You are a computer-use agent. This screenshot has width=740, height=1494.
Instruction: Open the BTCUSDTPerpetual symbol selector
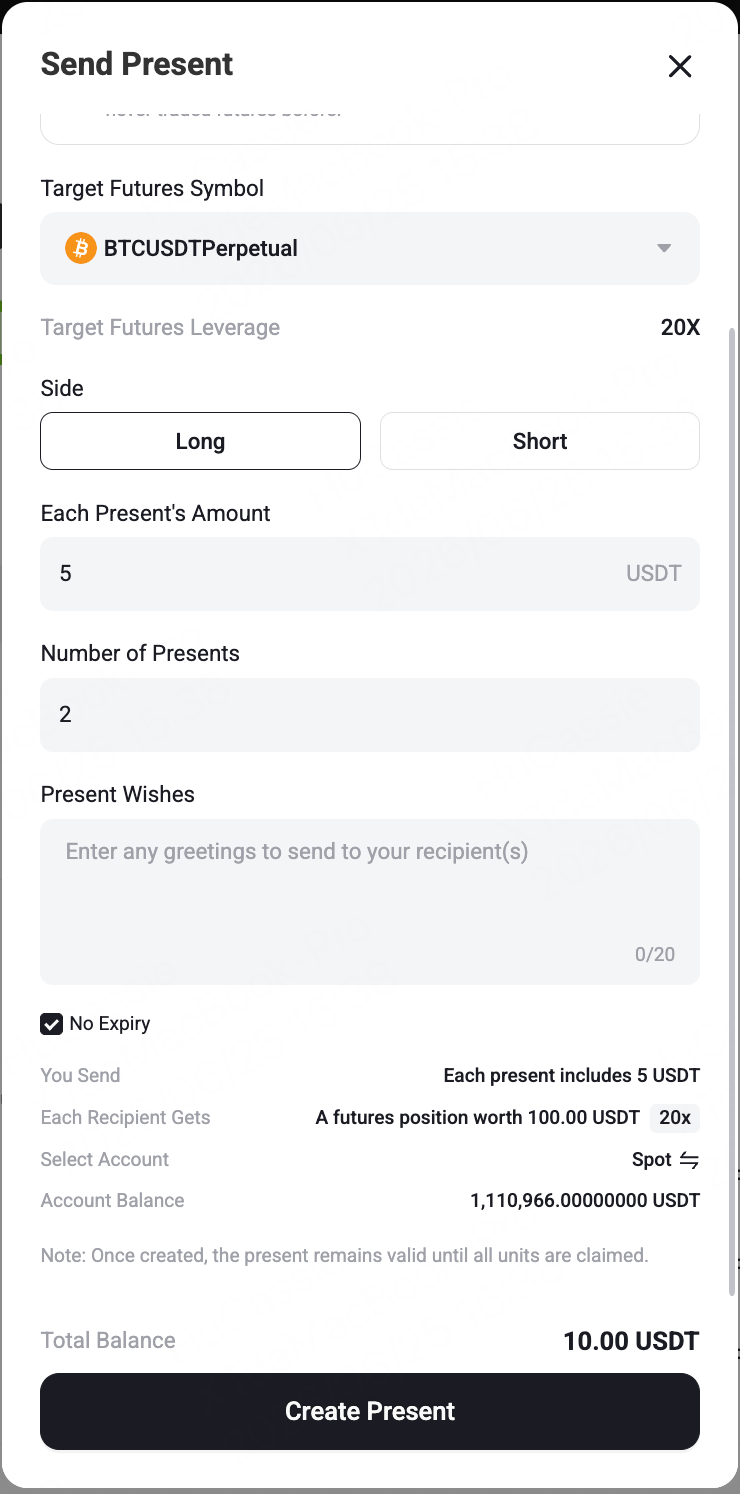pyautogui.click(x=370, y=248)
